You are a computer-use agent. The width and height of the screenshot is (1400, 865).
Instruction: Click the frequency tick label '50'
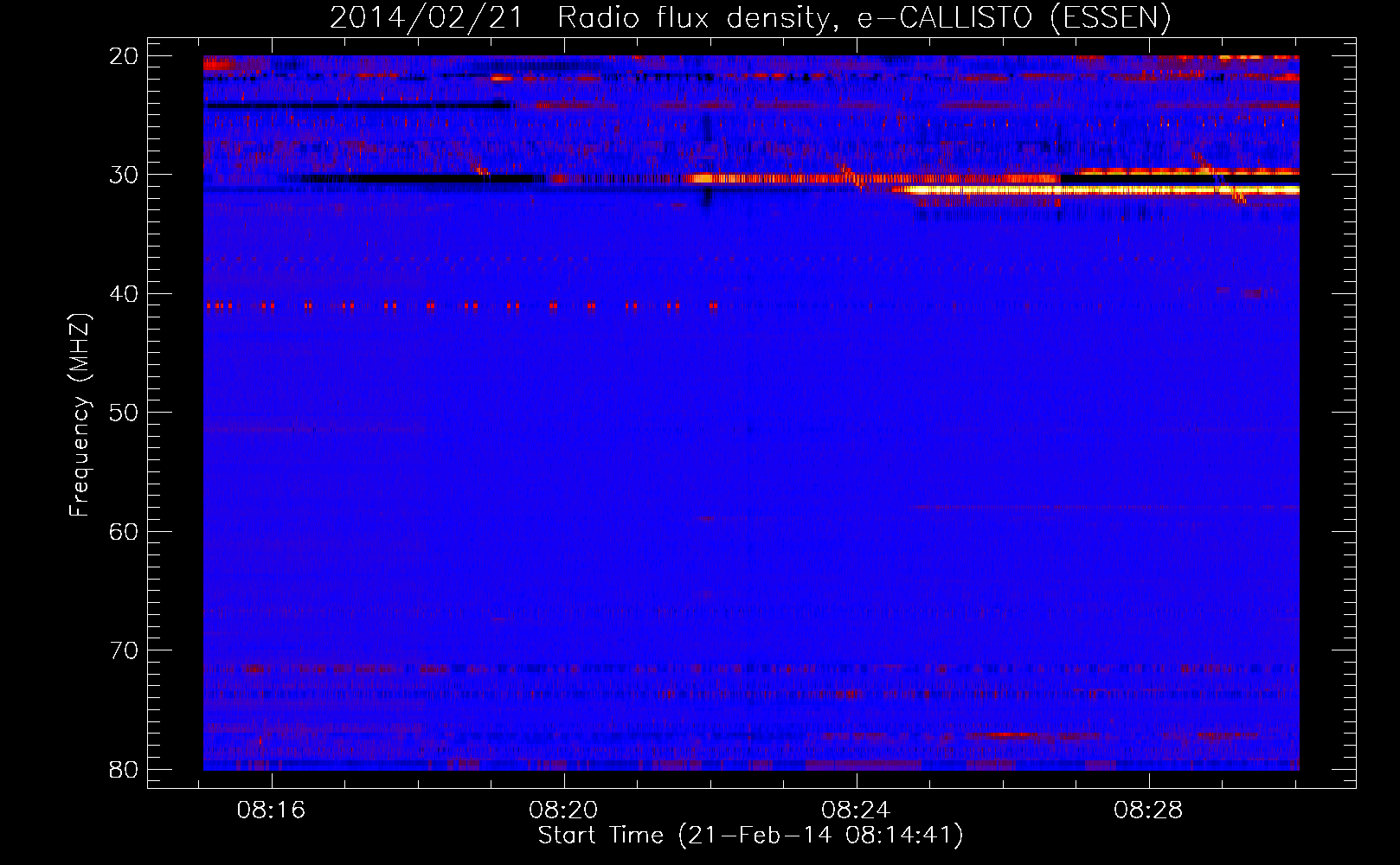click(x=124, y=413)
